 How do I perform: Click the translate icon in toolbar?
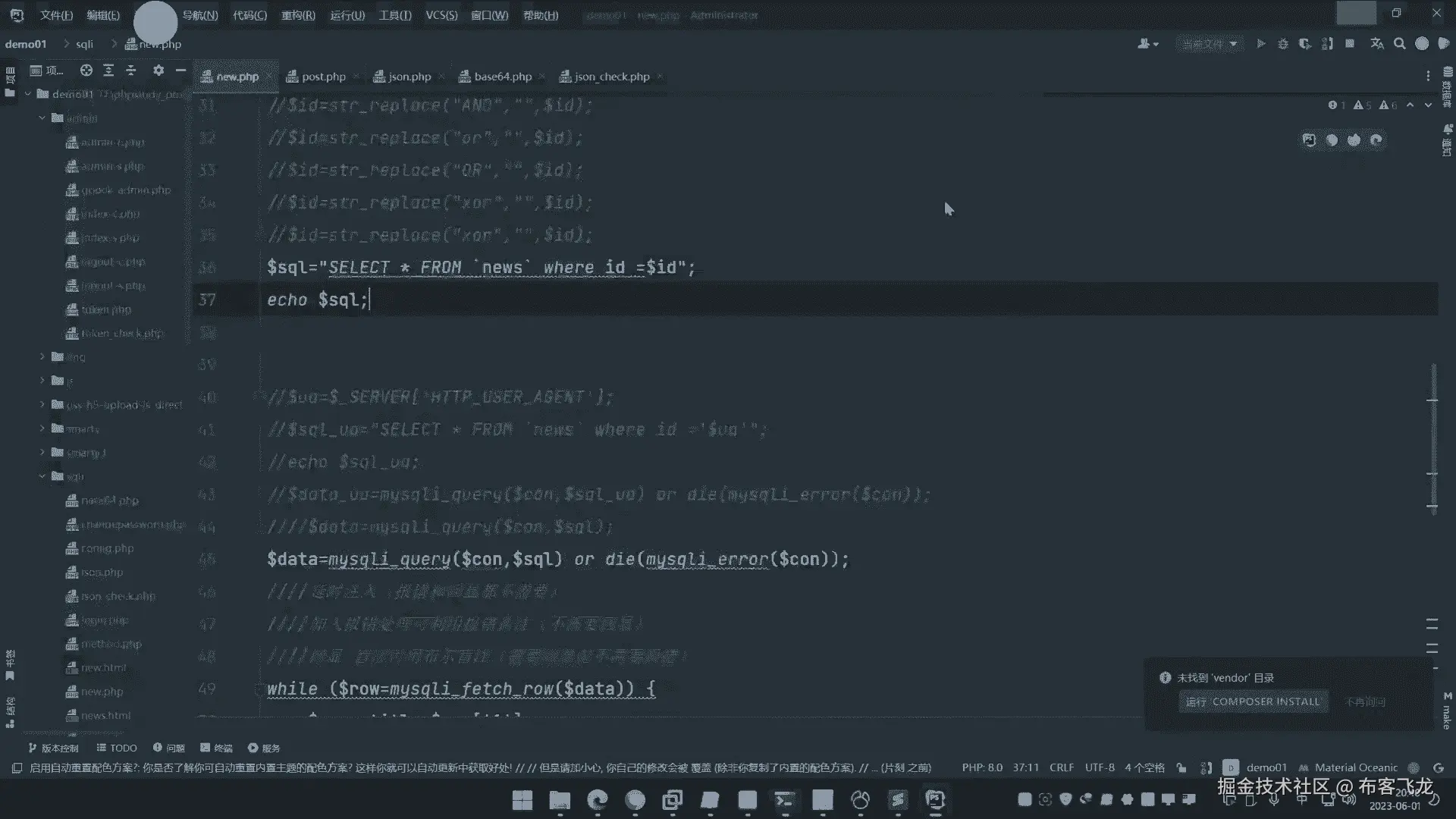tap(1377, 44)
